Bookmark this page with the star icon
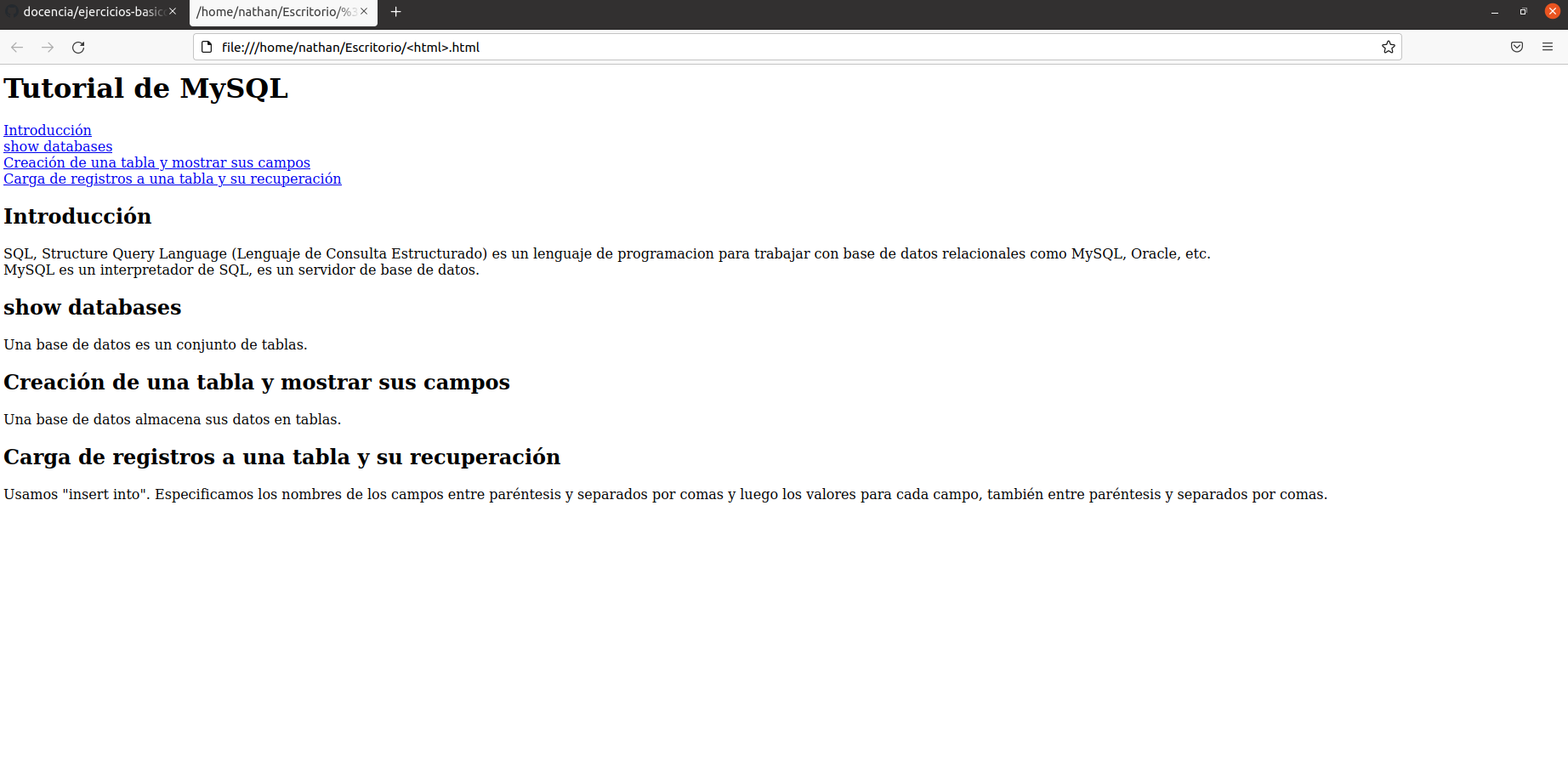 point(1389,47)
